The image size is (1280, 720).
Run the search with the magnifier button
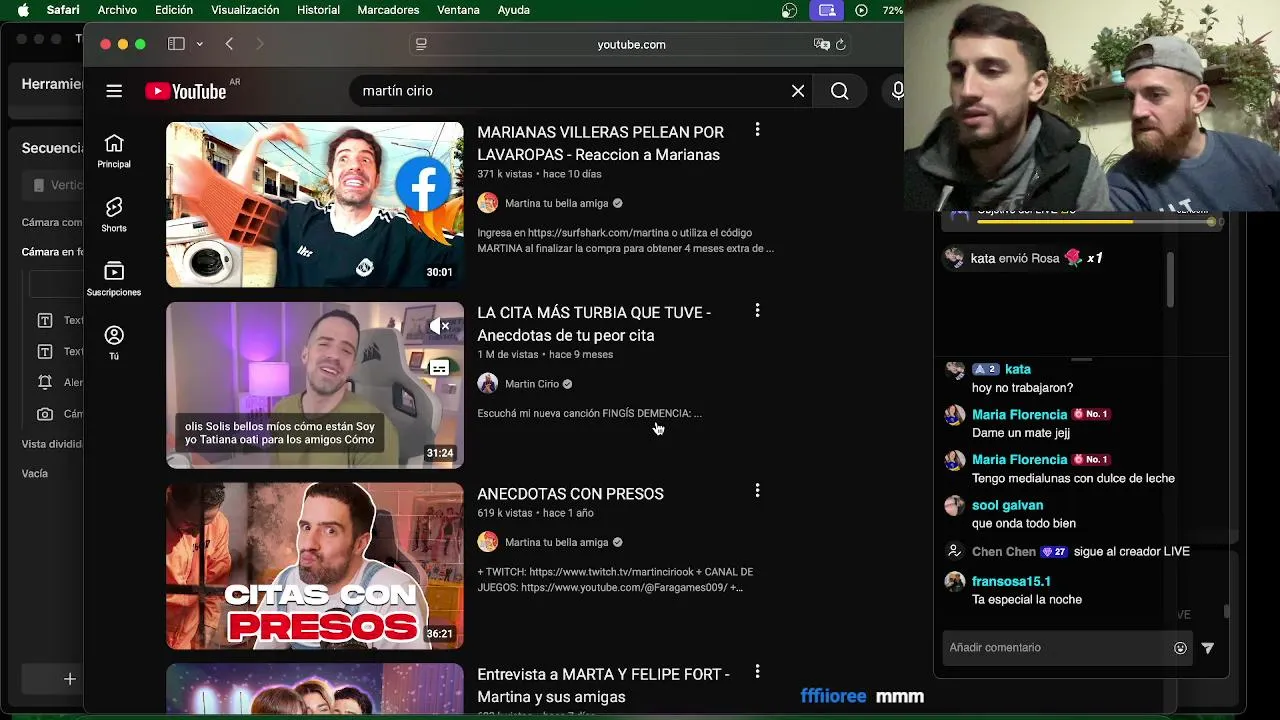coord(840,91)
